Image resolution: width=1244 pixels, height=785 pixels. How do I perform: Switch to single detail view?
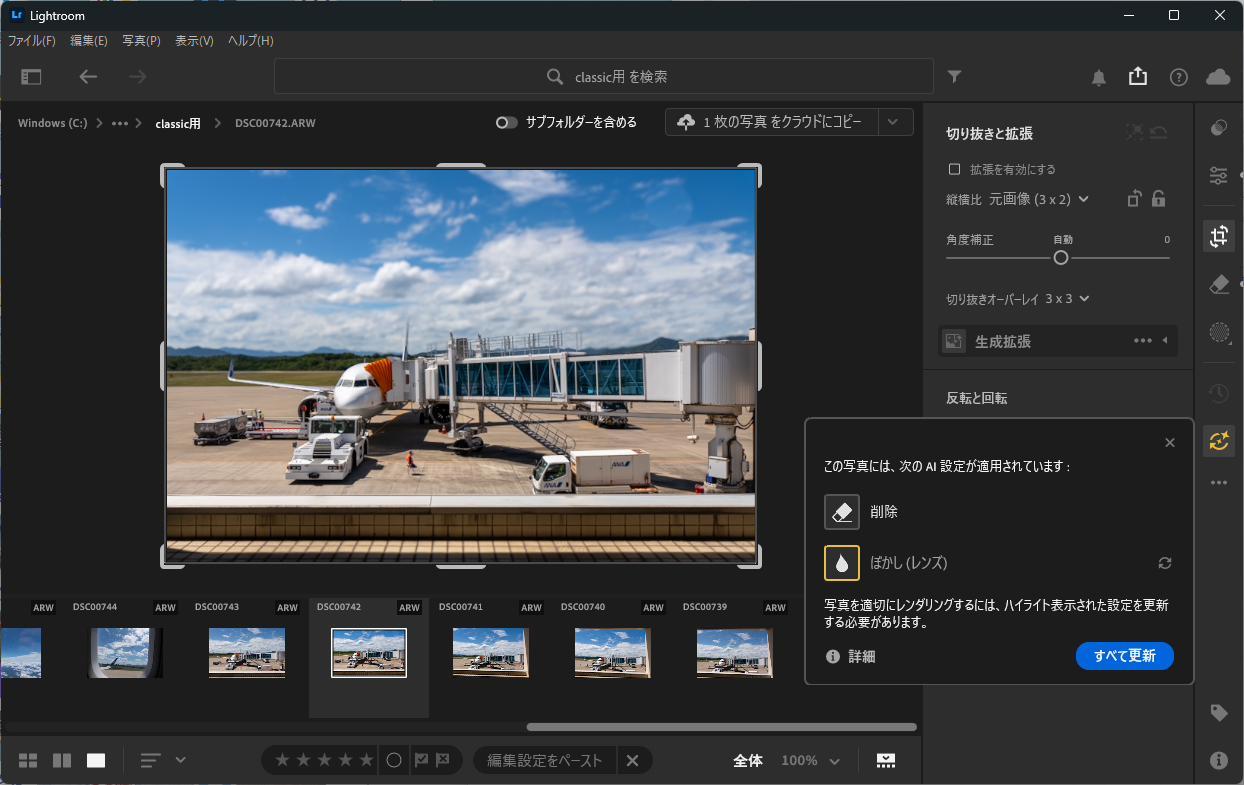(96, 760)
